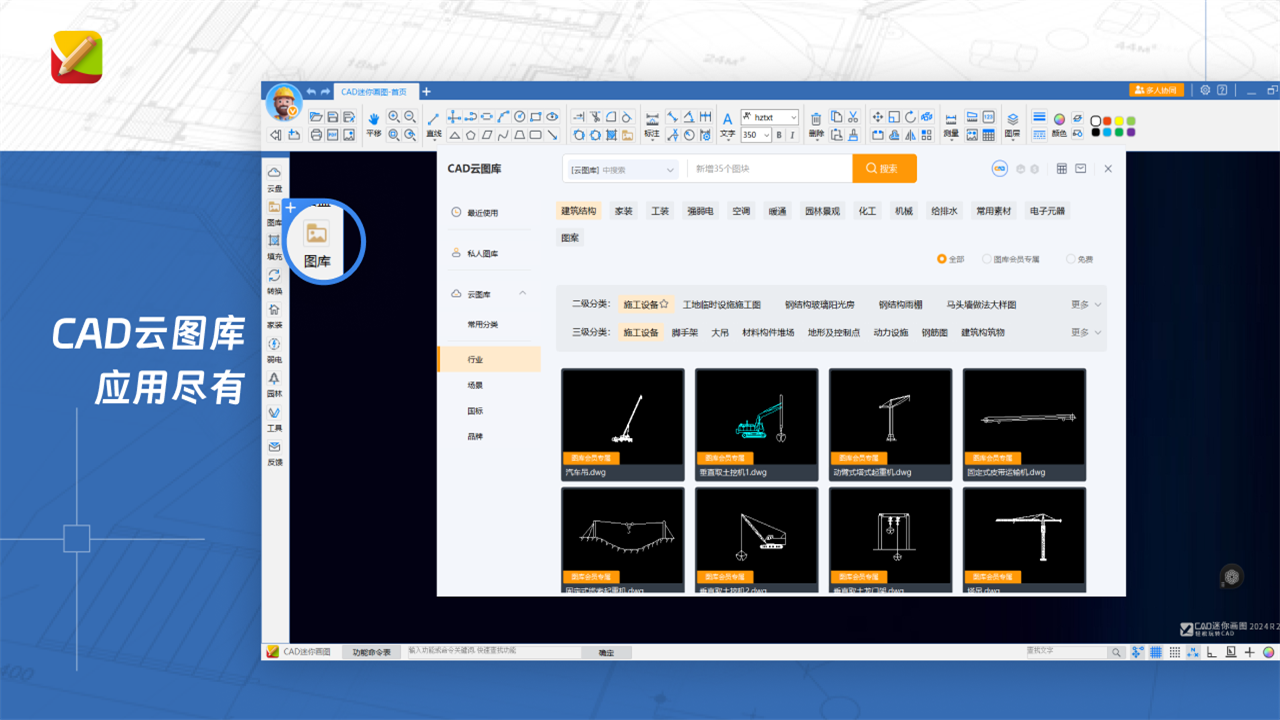Viewport: 1280px width, 720px height.
Task: Pick the red color swatch in toolbar
Action: 1108,120
